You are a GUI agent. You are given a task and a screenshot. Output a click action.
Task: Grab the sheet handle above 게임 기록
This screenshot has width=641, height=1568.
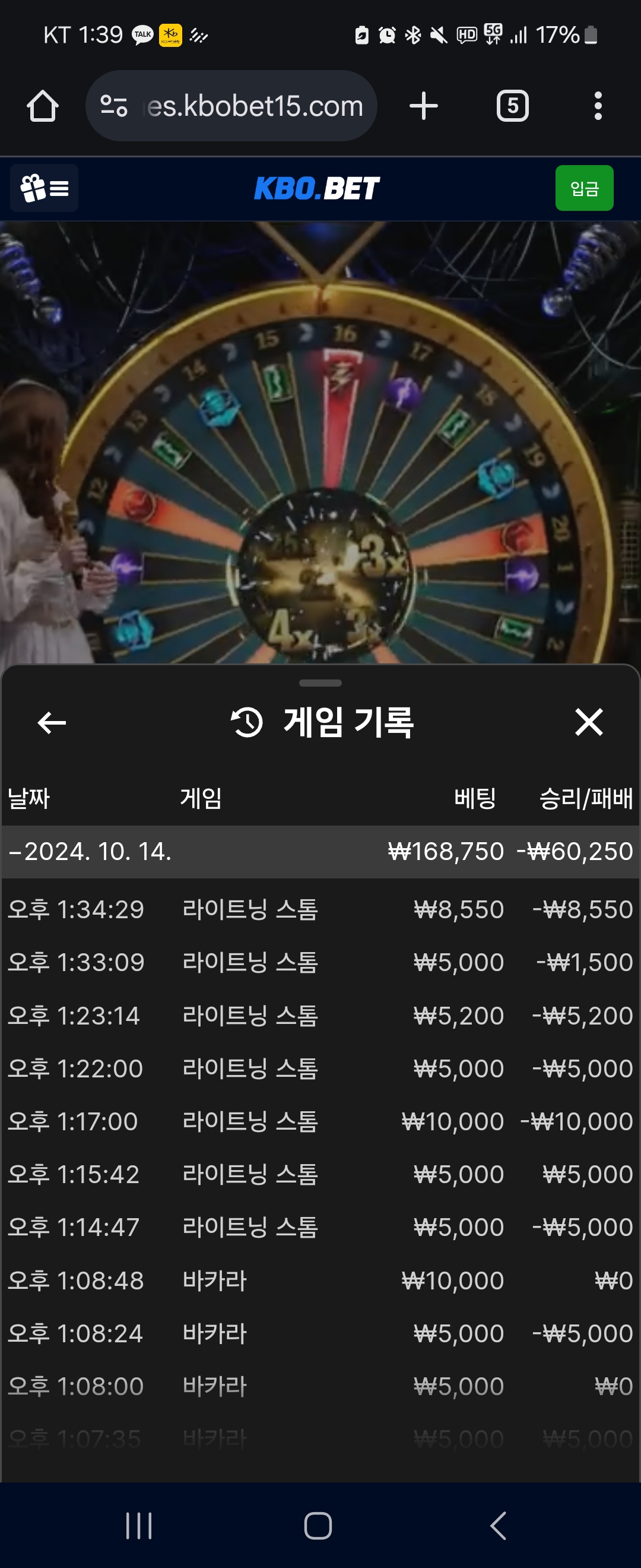point(320,683)
